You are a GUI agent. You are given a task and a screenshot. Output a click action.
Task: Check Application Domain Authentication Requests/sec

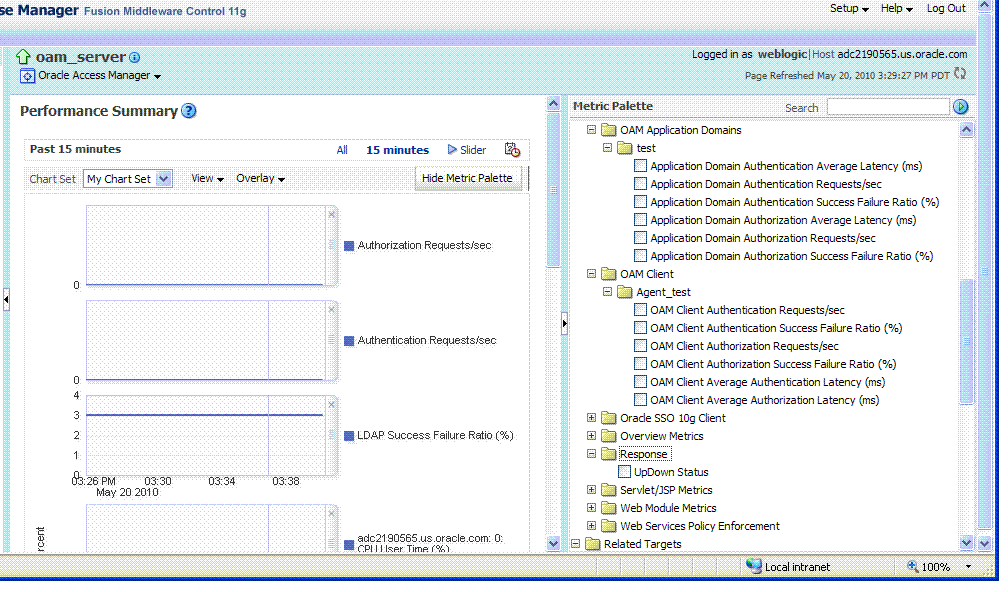tap(640, 184)
